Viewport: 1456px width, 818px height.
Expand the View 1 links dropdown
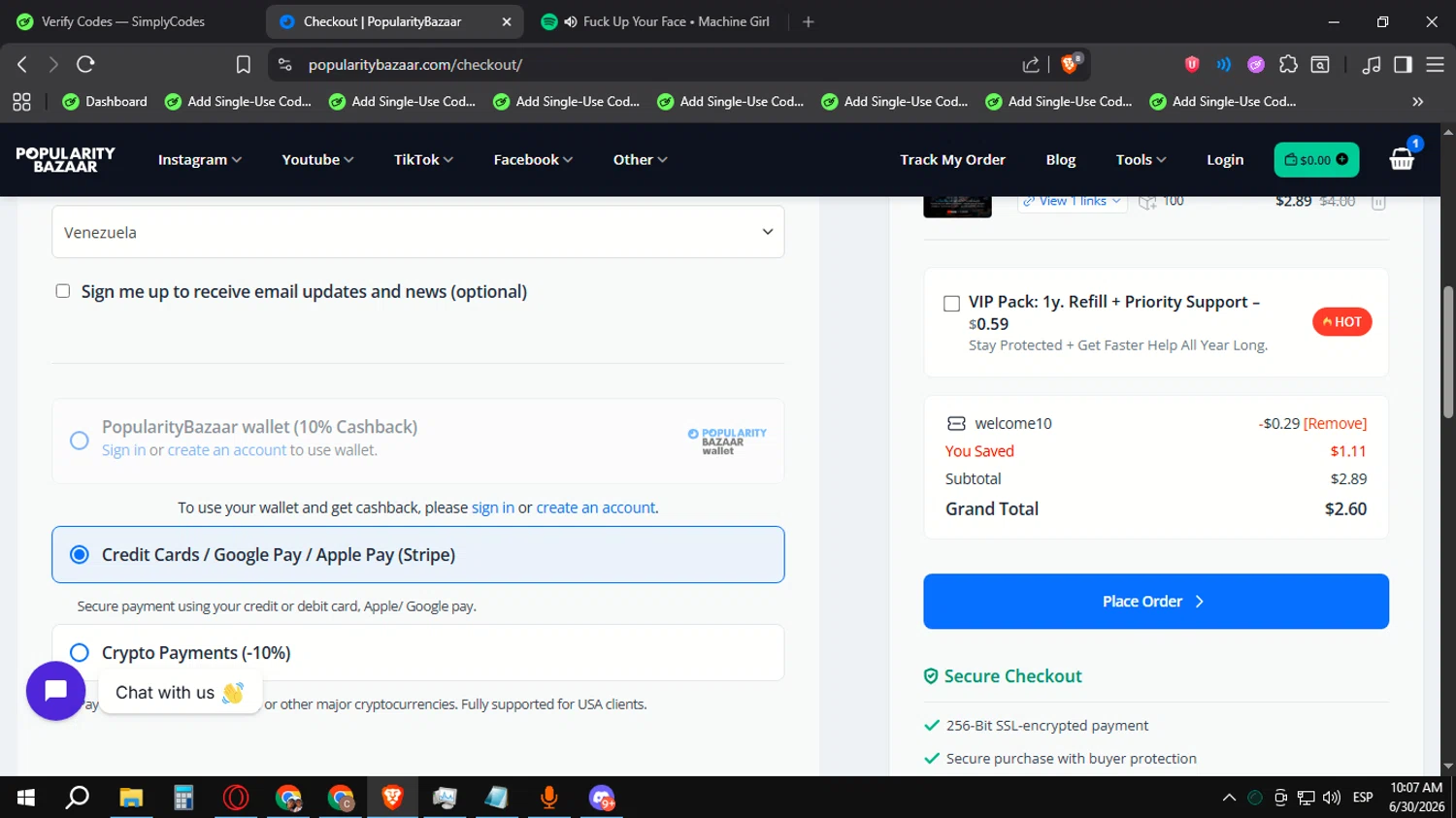tap(1072, 202)
